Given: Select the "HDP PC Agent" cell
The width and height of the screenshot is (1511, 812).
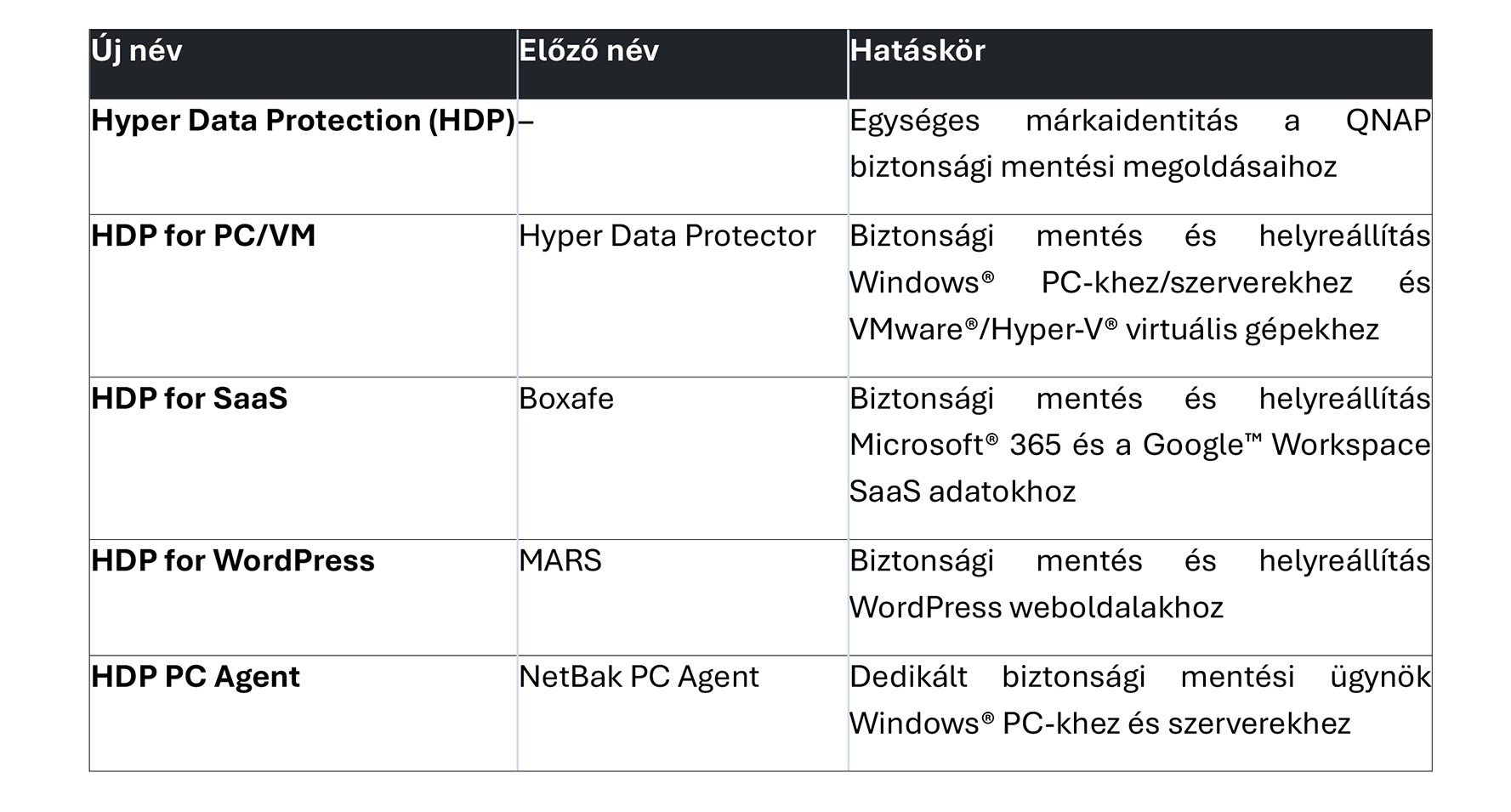Looking at the screenshot, I should point(196,677).
